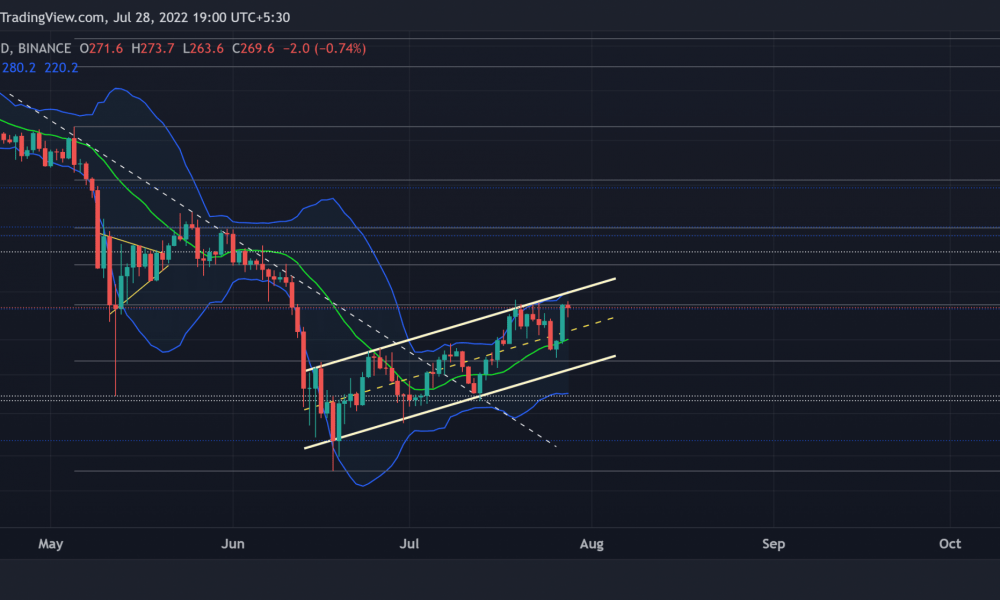
Task: Click the open value O271.6
Action: [x=101, y=48]
